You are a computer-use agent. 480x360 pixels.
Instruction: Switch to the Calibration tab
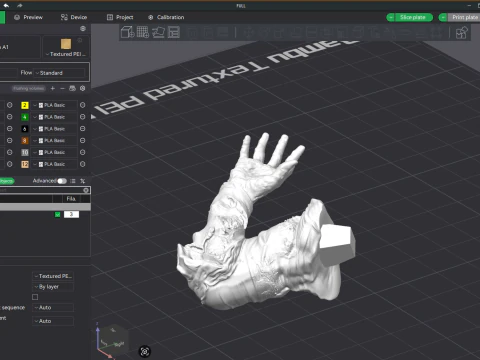166,17
